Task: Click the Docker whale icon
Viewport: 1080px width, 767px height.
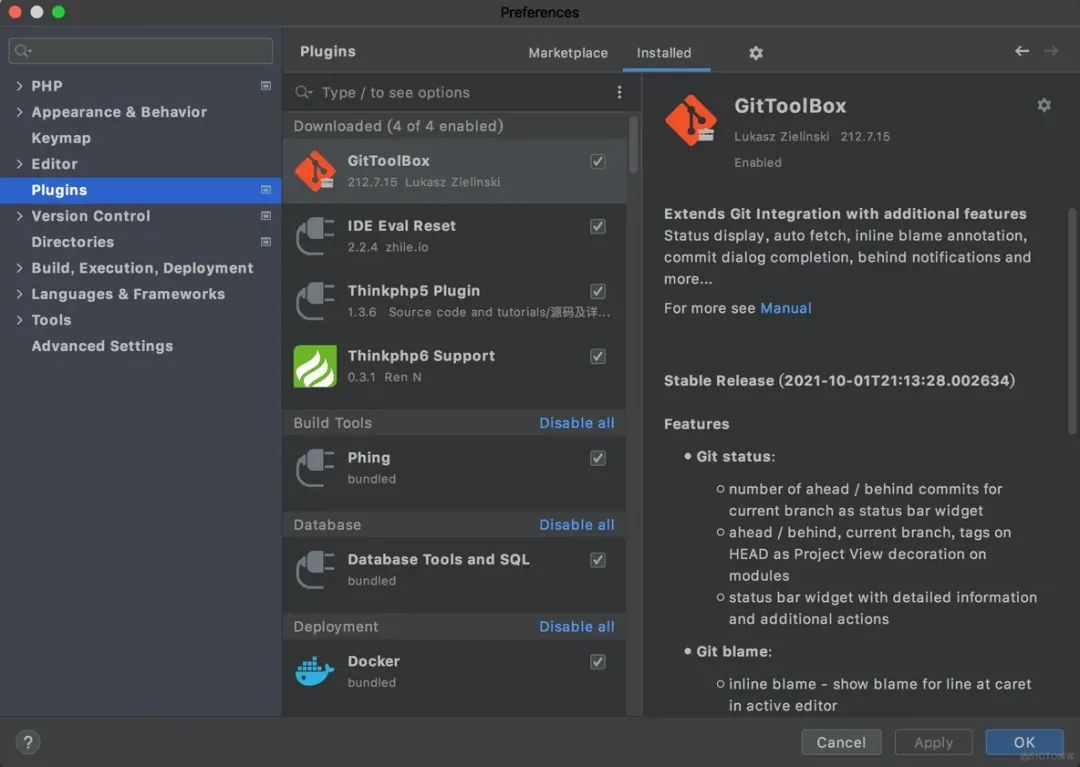Action: pos(315,671)
